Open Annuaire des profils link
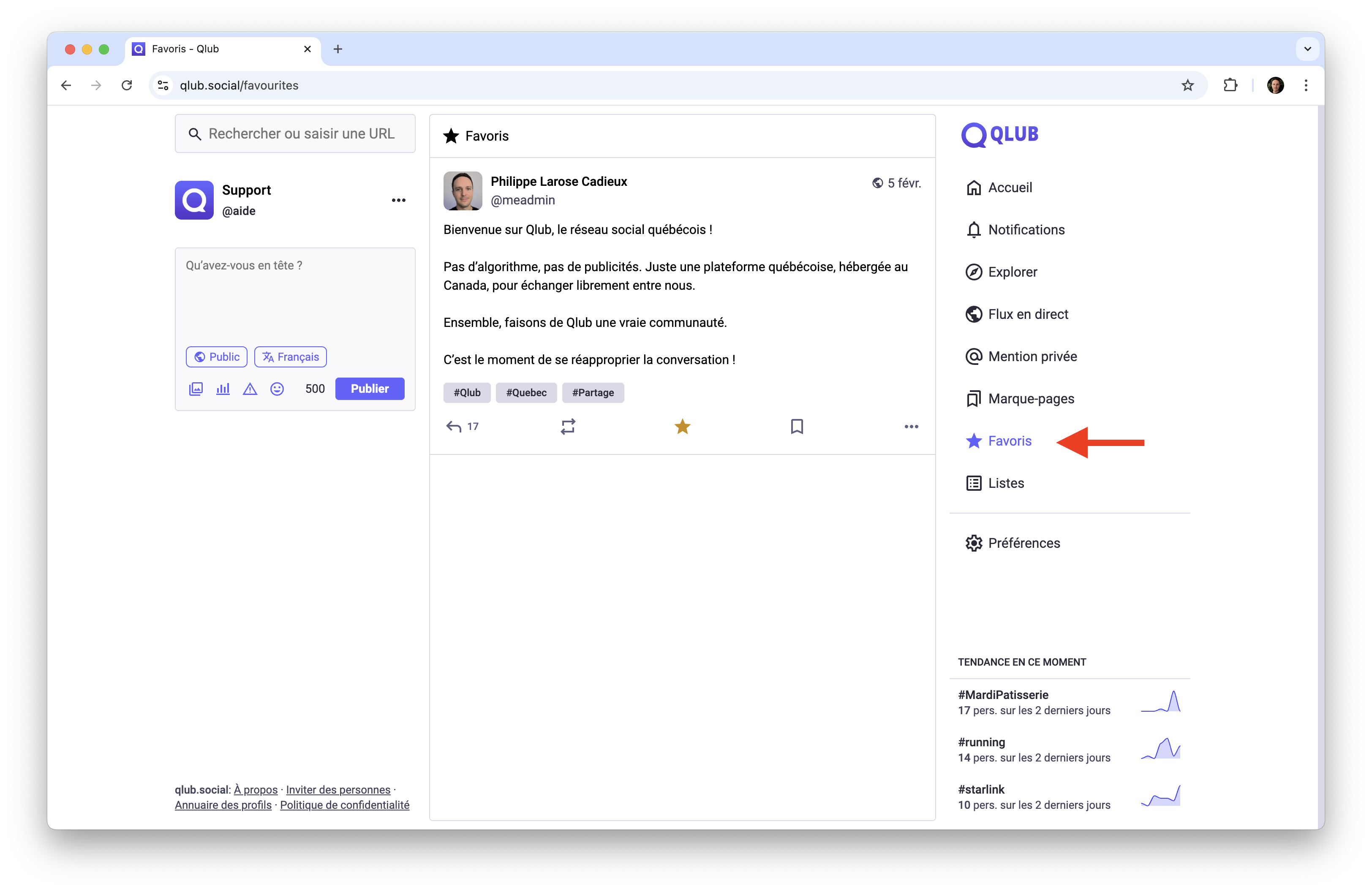This screenshot has height=892, width=1372. 223,805
